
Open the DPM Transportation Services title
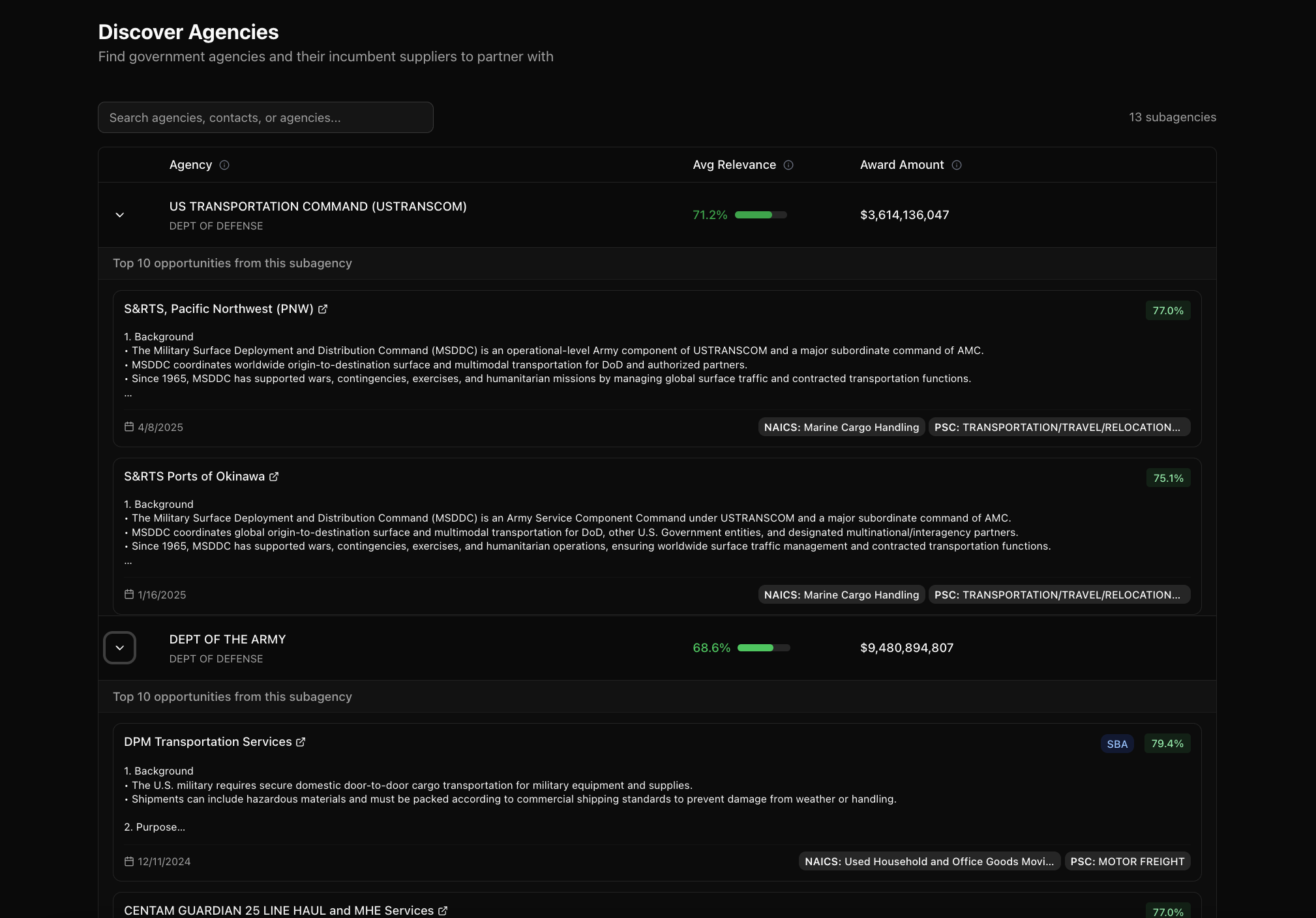pyautogui.click(x=208, y=742)
